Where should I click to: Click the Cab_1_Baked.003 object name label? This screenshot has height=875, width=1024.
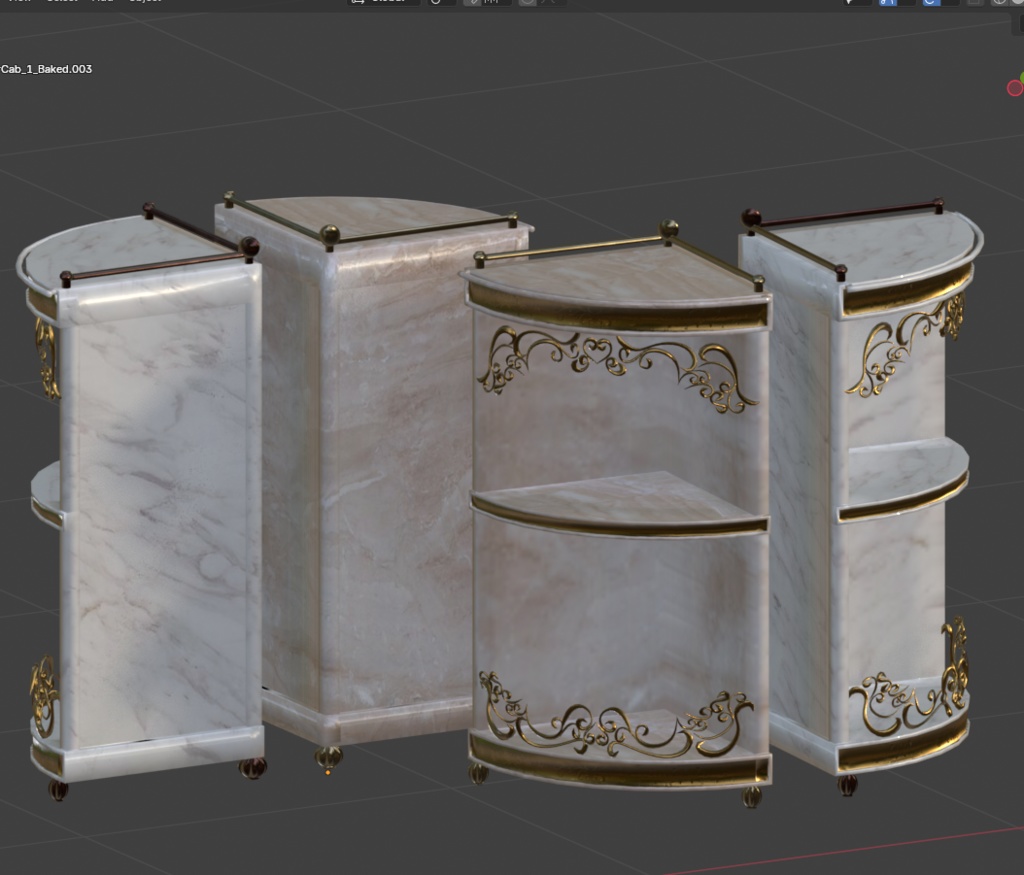tap(46, 69)
